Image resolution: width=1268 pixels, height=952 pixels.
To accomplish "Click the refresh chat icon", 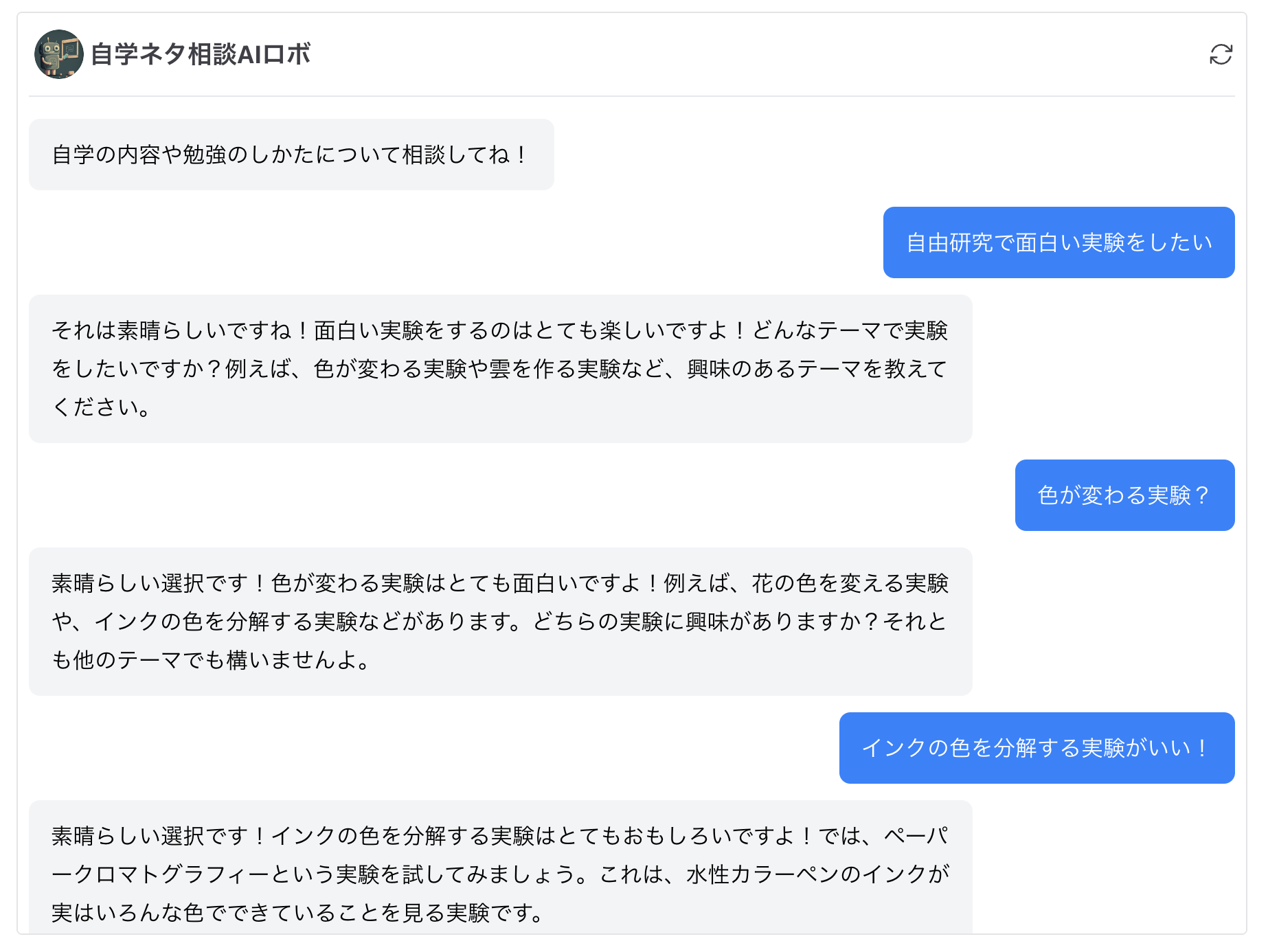I will [1221, 54].
